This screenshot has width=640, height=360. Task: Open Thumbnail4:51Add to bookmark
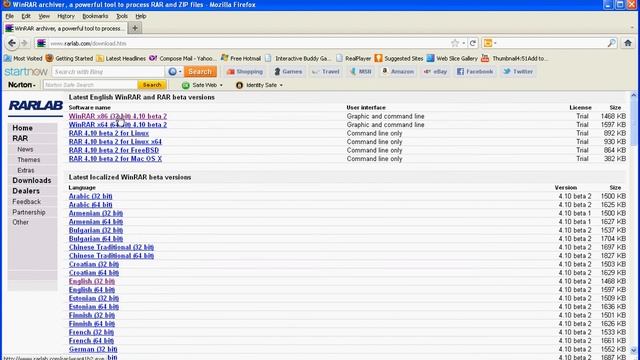click(514, 58)
